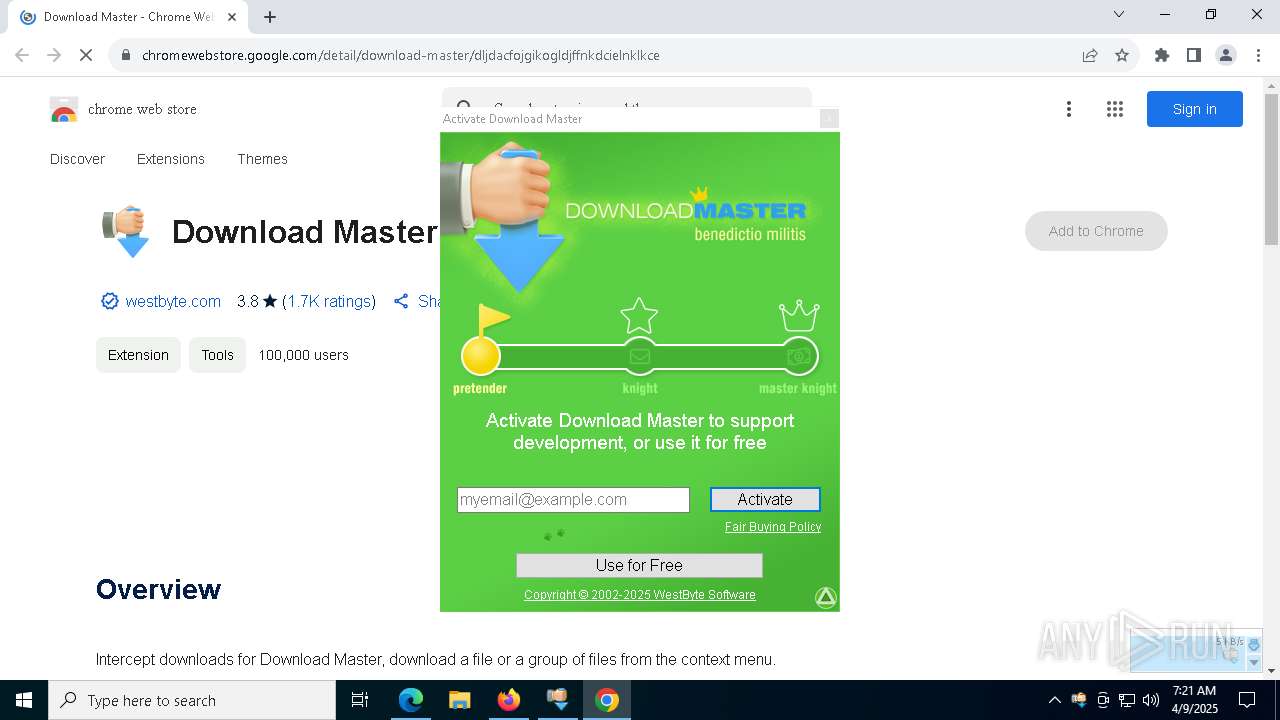
Task: Click the Download Master extension icon on page
Action: pyautogui.click(x=127, y=232)
